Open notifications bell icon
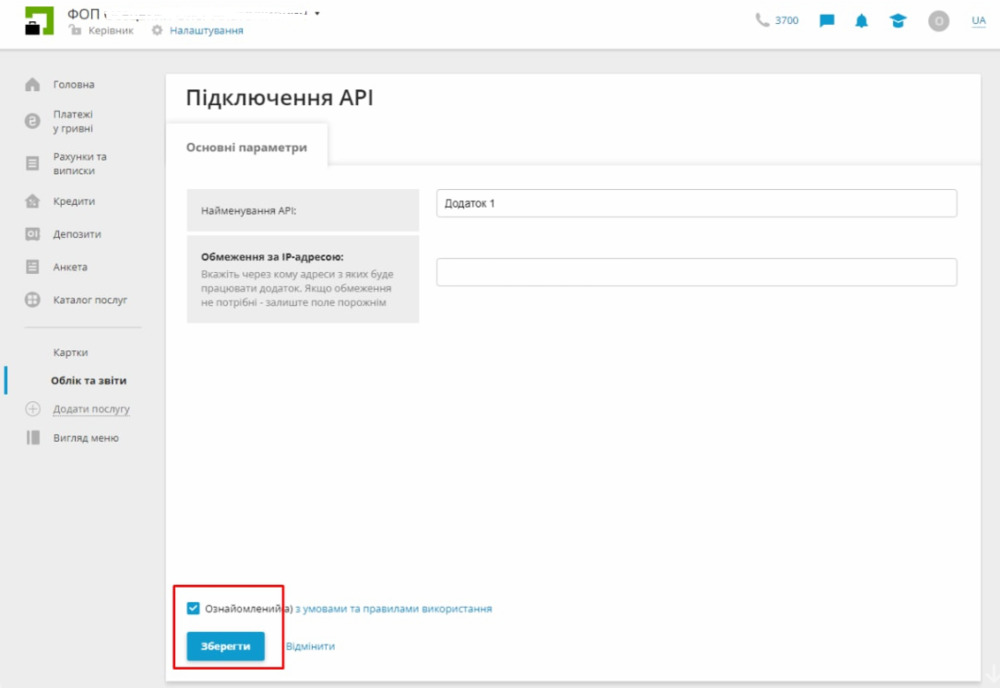This screenshot has height=688, width=1000. click(861, 21)
